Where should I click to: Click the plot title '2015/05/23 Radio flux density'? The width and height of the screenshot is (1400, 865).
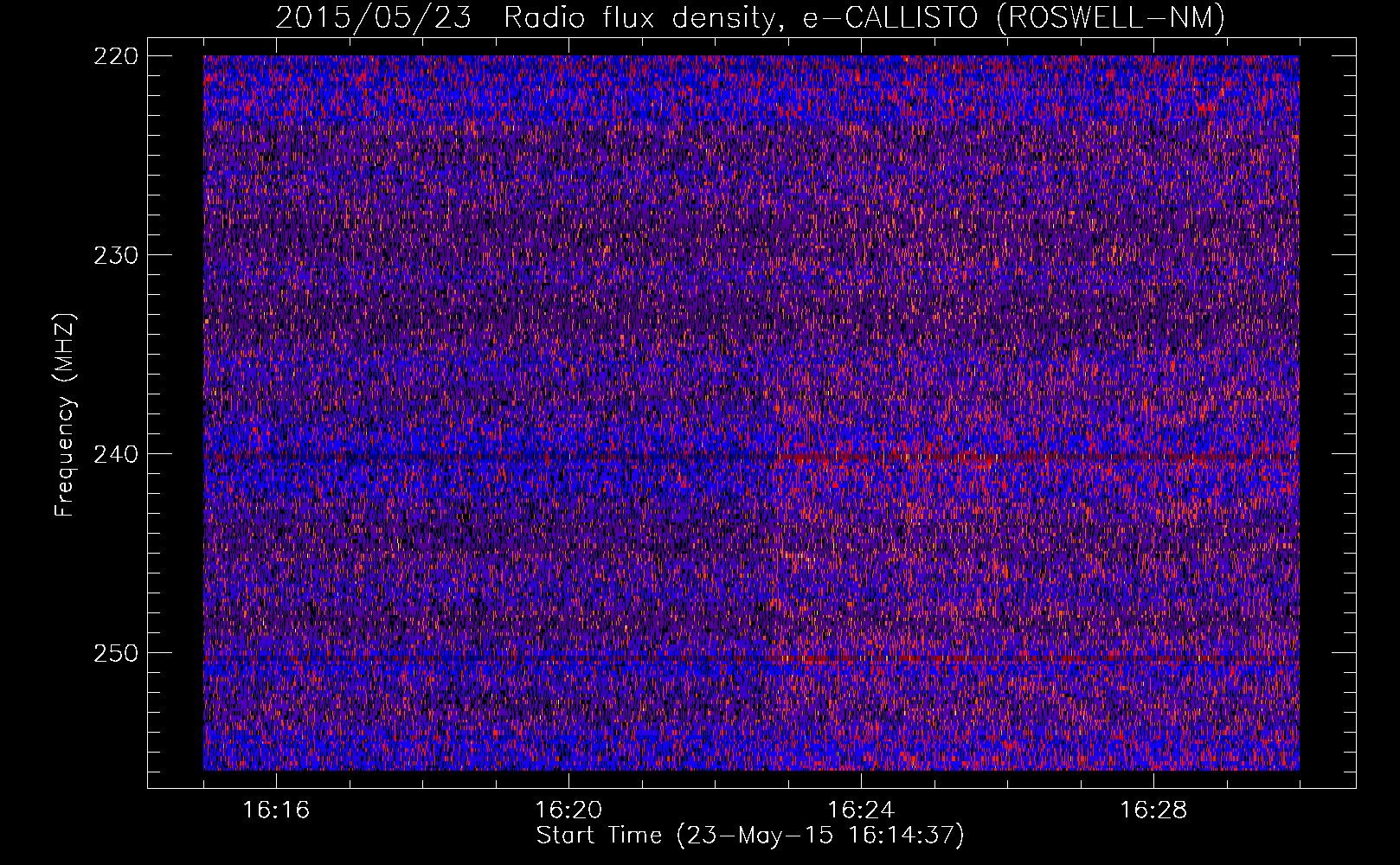point(750,17)
